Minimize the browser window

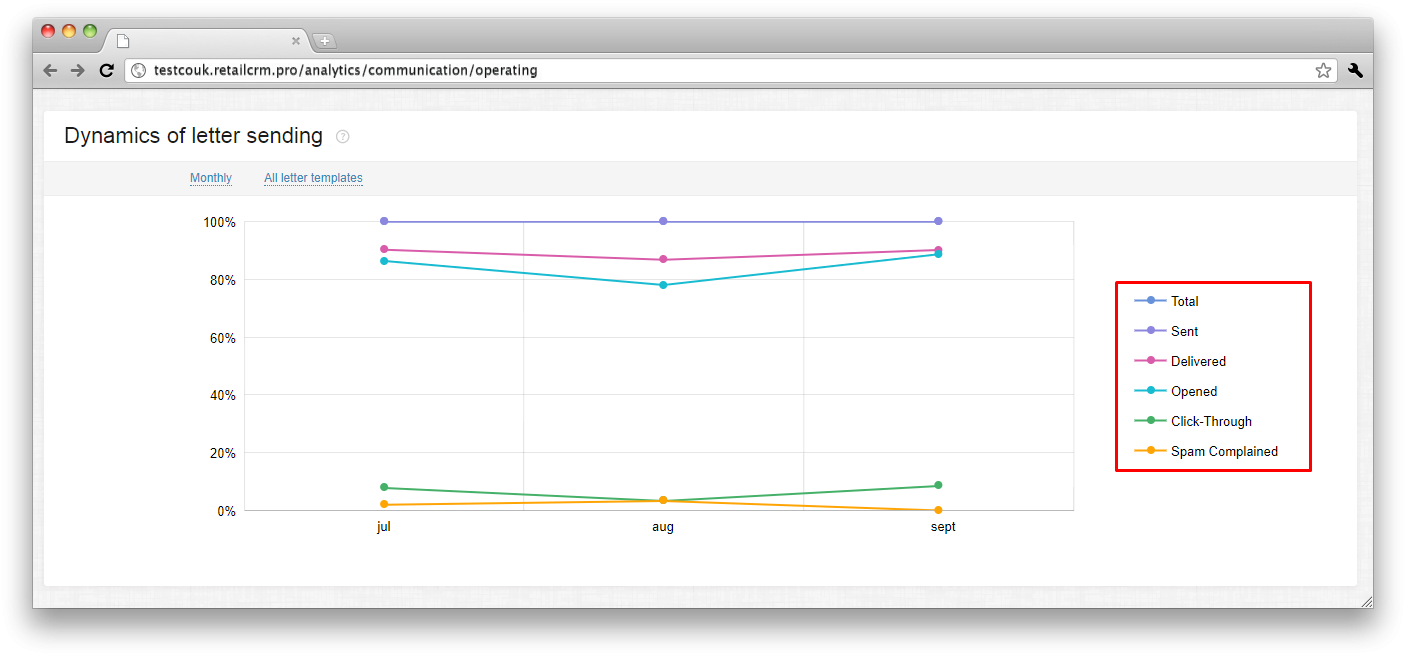click(69, 31)
